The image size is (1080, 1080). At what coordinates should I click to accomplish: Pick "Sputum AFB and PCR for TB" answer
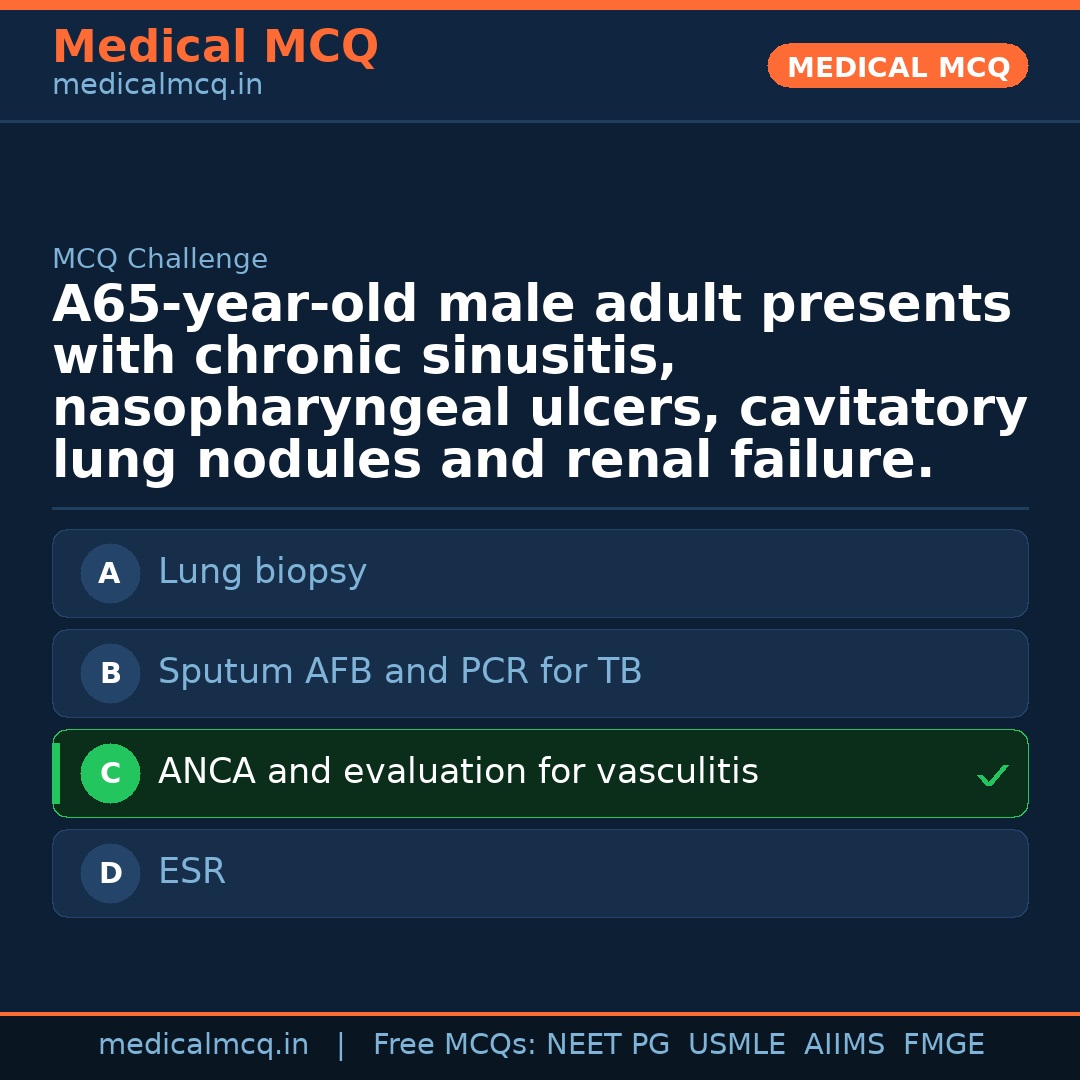[400, 672]
